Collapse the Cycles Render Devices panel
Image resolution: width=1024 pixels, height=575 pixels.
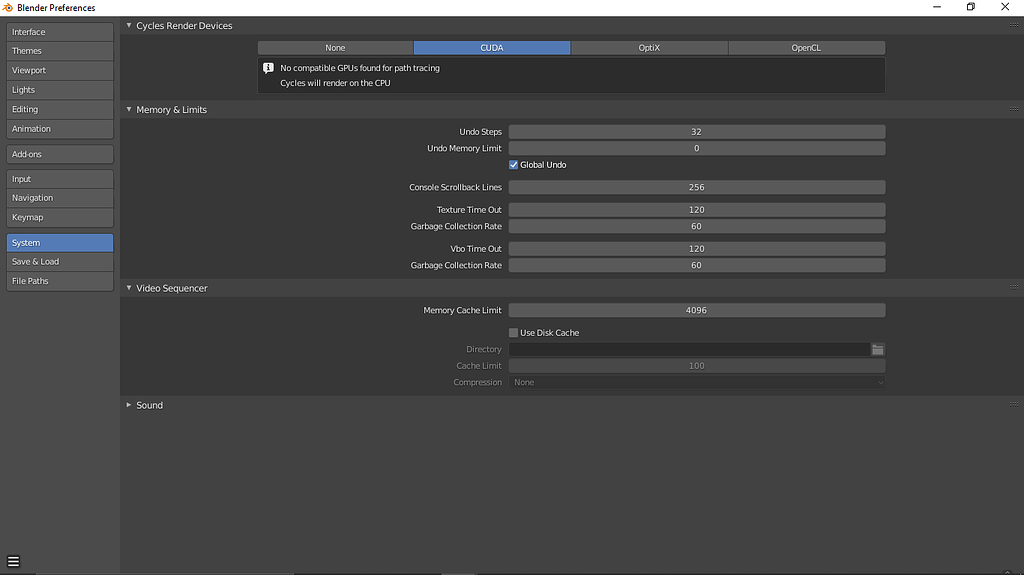click(x=129, y=25)
